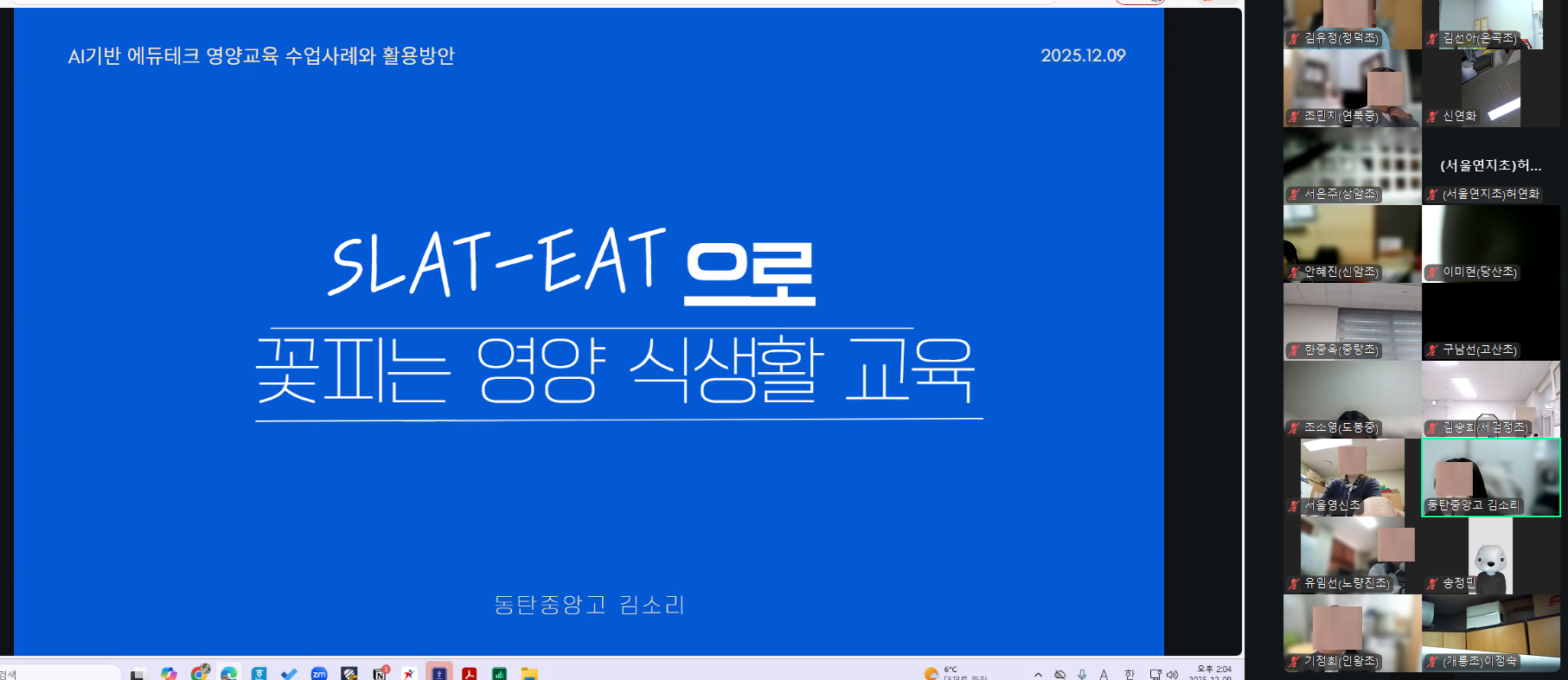Viewport: 1568px width, 680px height.
Task: Toggle Korean/English IME 한 indicator
Action: pyautogui.click(x=1129, y=674)
